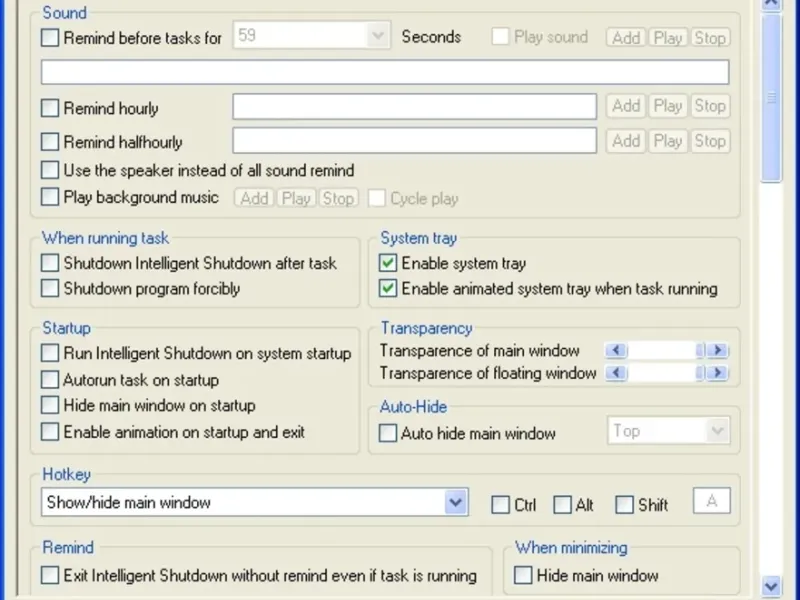The height and width of the screenshot is (600, 800).
Task: Click Play button in Remind halfhourly row
Action: point(668,141)
